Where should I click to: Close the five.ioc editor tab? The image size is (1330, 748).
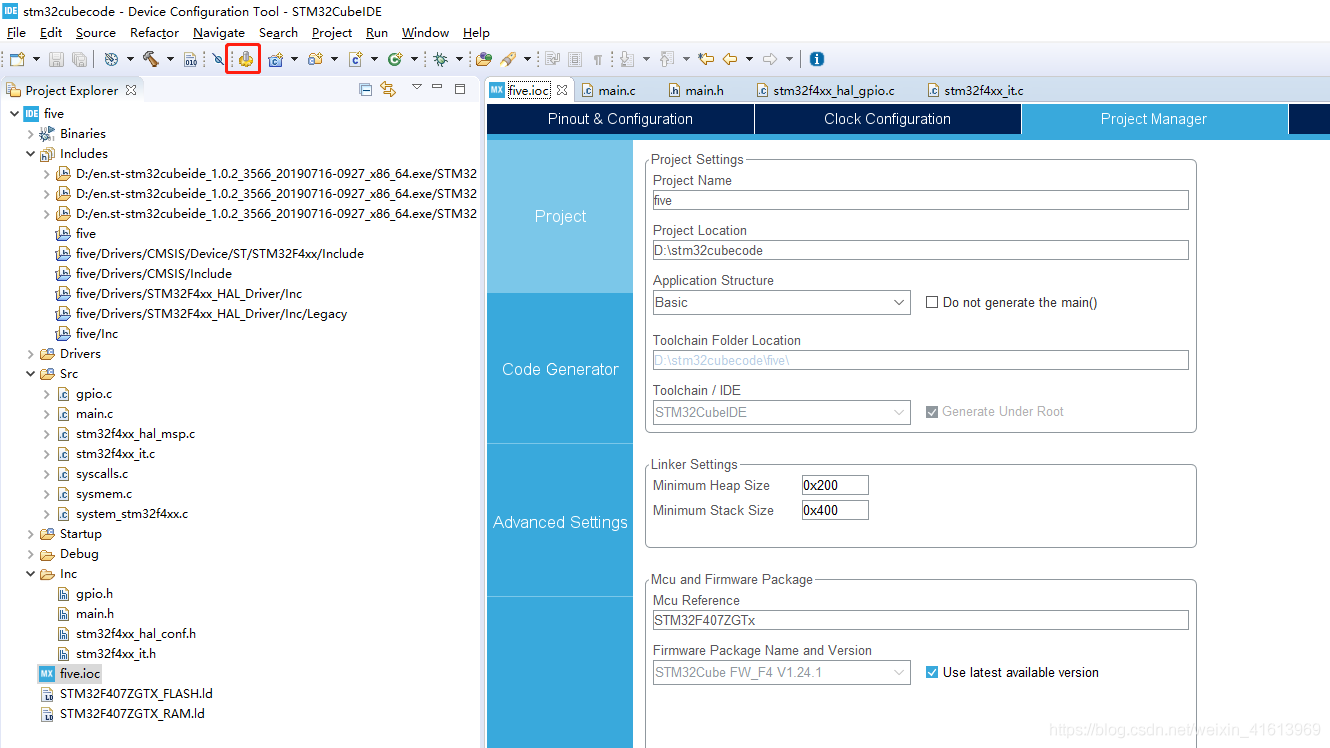(562, 90)
